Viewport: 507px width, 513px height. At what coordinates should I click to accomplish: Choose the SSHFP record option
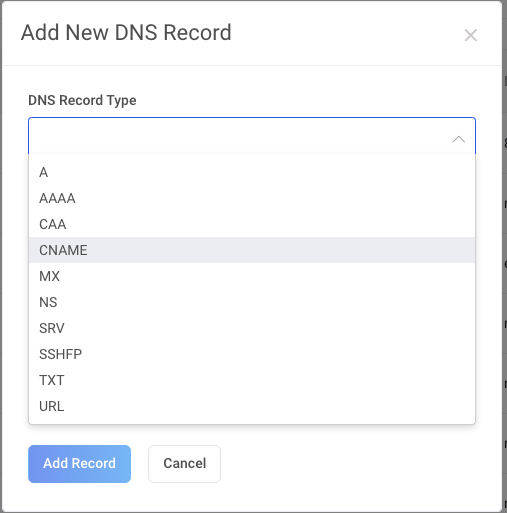tap(252, 354)
